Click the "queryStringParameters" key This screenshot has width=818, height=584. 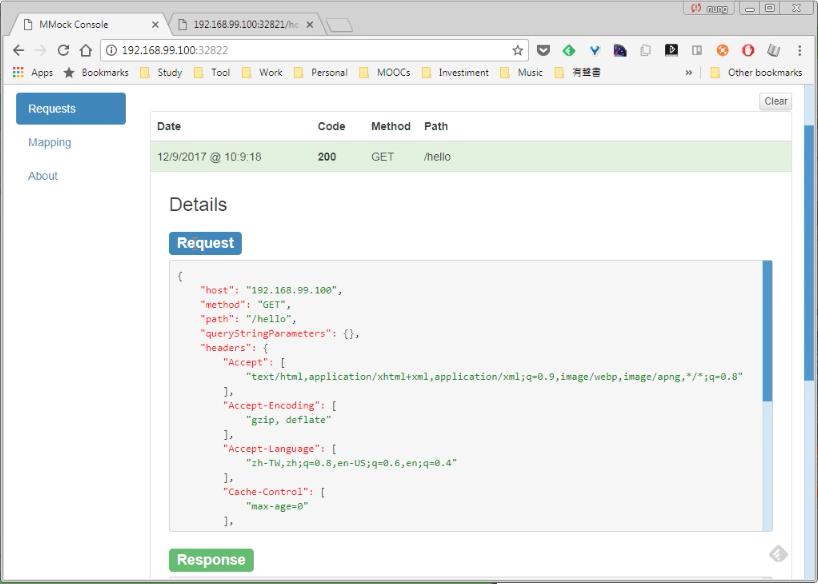click(266, 333)
